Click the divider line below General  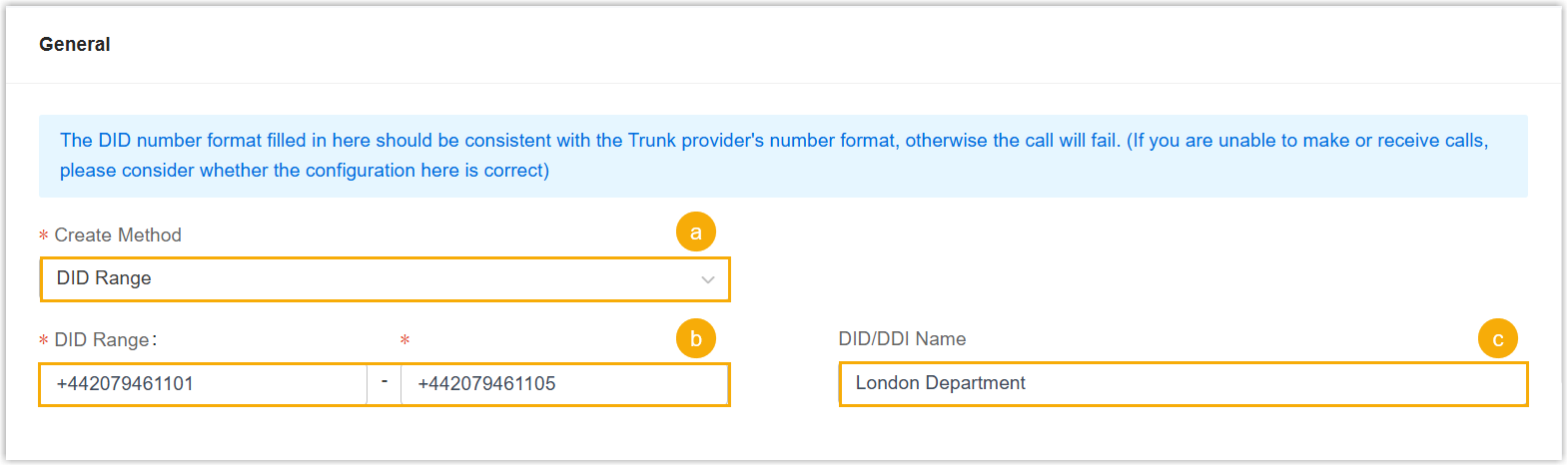pos(784,84)
